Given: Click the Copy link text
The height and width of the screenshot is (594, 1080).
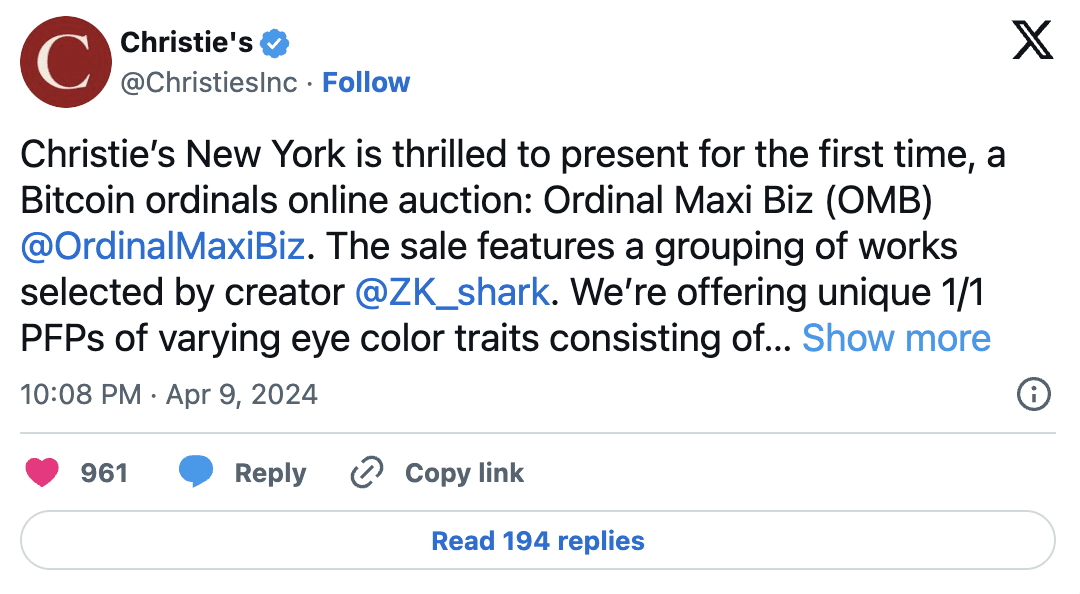Looking at the screenshot, I should click(464, 473).
